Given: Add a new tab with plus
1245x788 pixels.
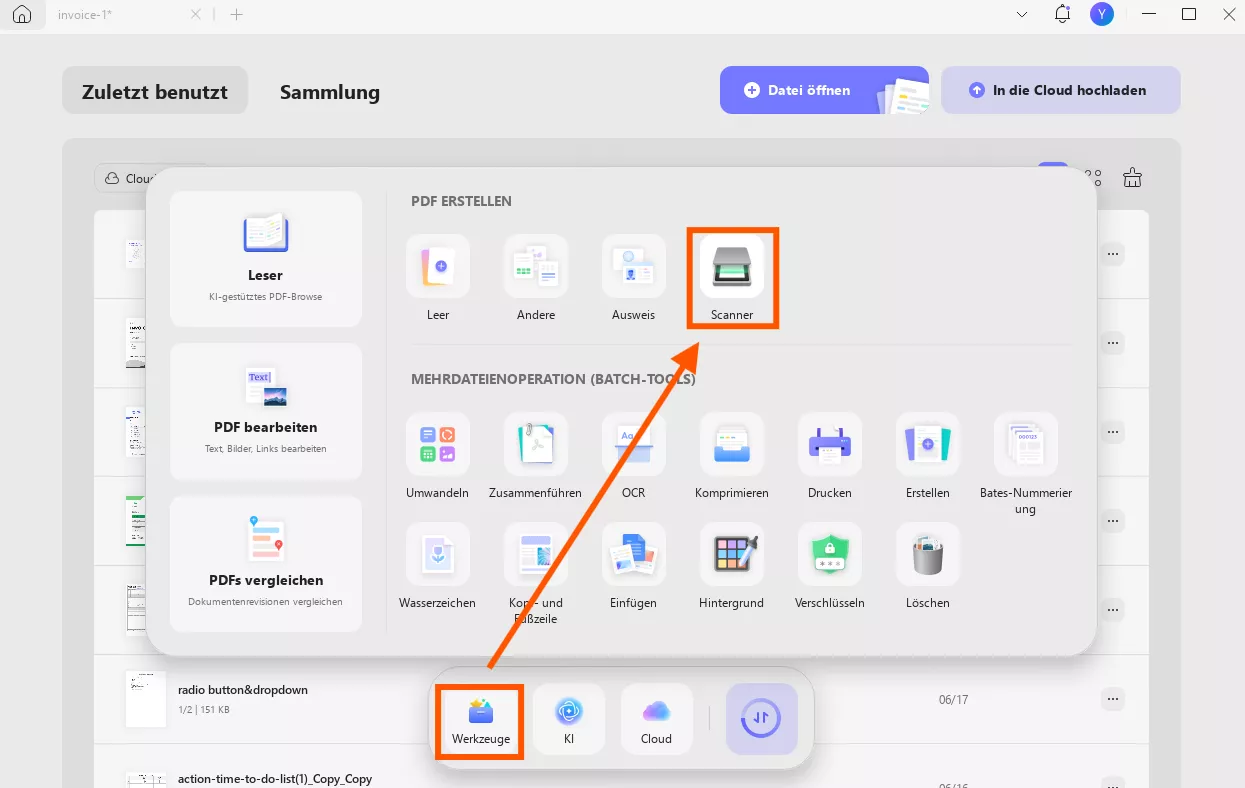Looking at the screenshot, I should (x=236, y=15).
